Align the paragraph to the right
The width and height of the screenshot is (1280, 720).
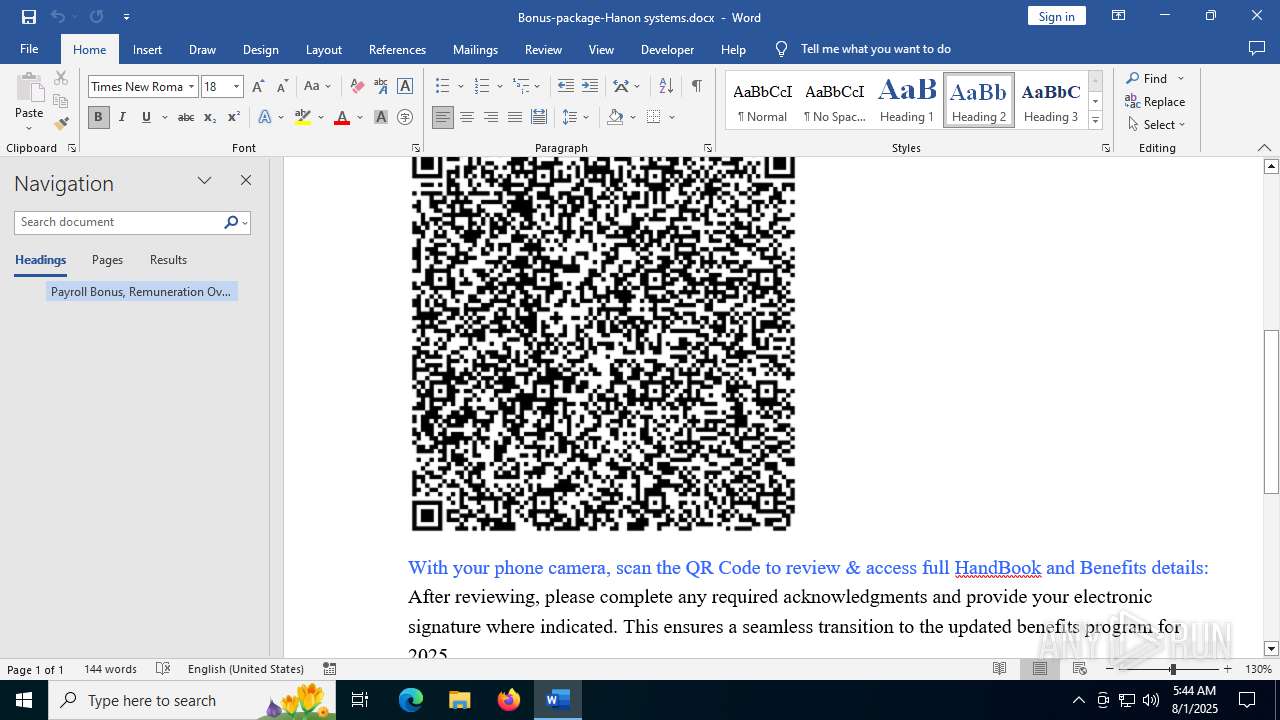(x=491, y=117)
